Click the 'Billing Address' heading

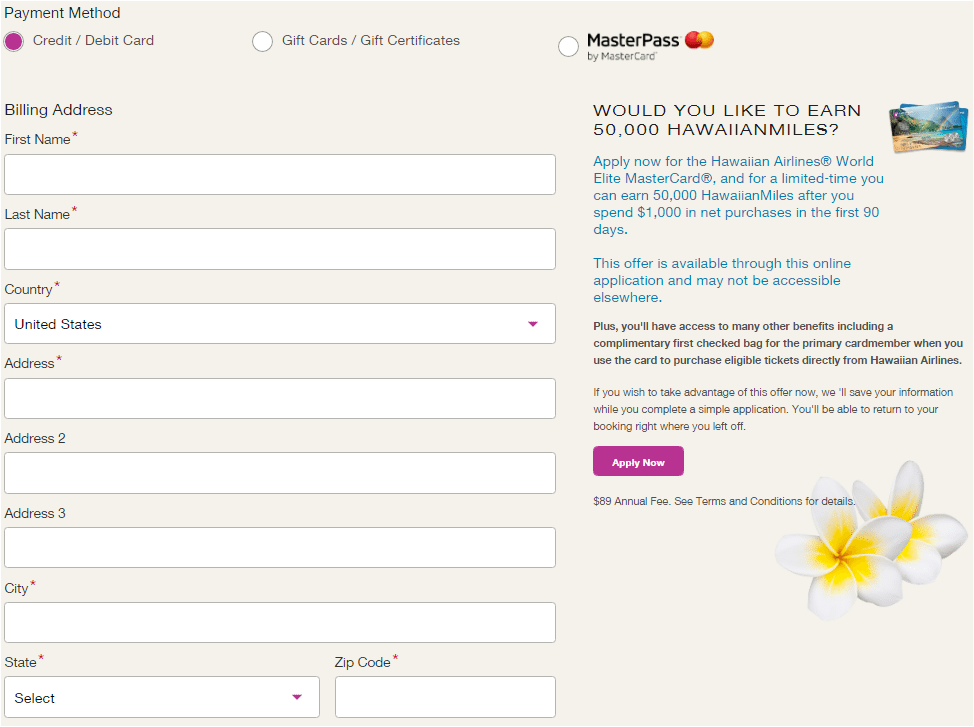click(58, 110)
